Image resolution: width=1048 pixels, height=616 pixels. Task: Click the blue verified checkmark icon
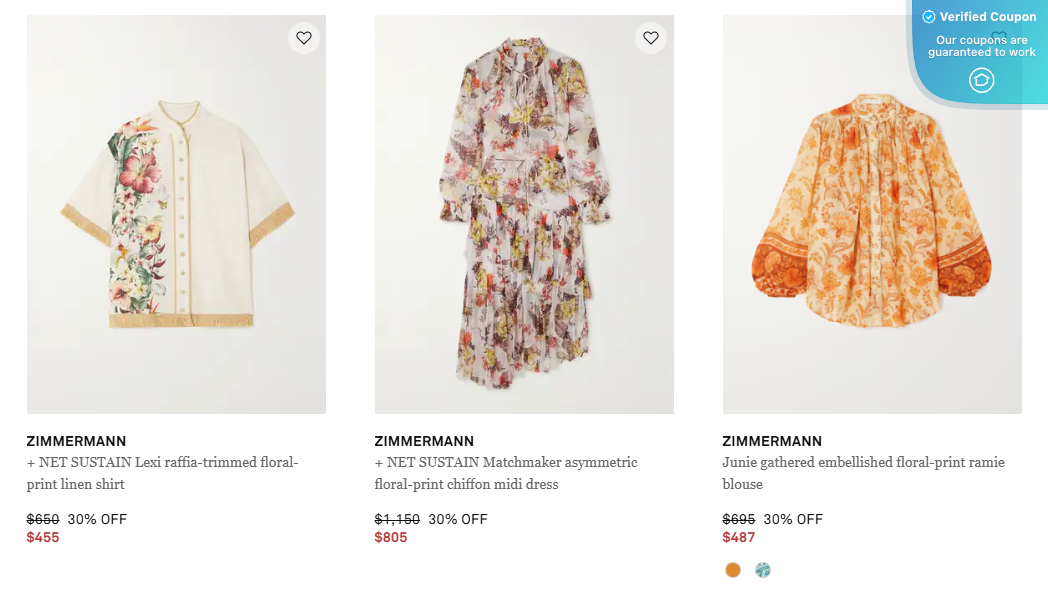929,16
